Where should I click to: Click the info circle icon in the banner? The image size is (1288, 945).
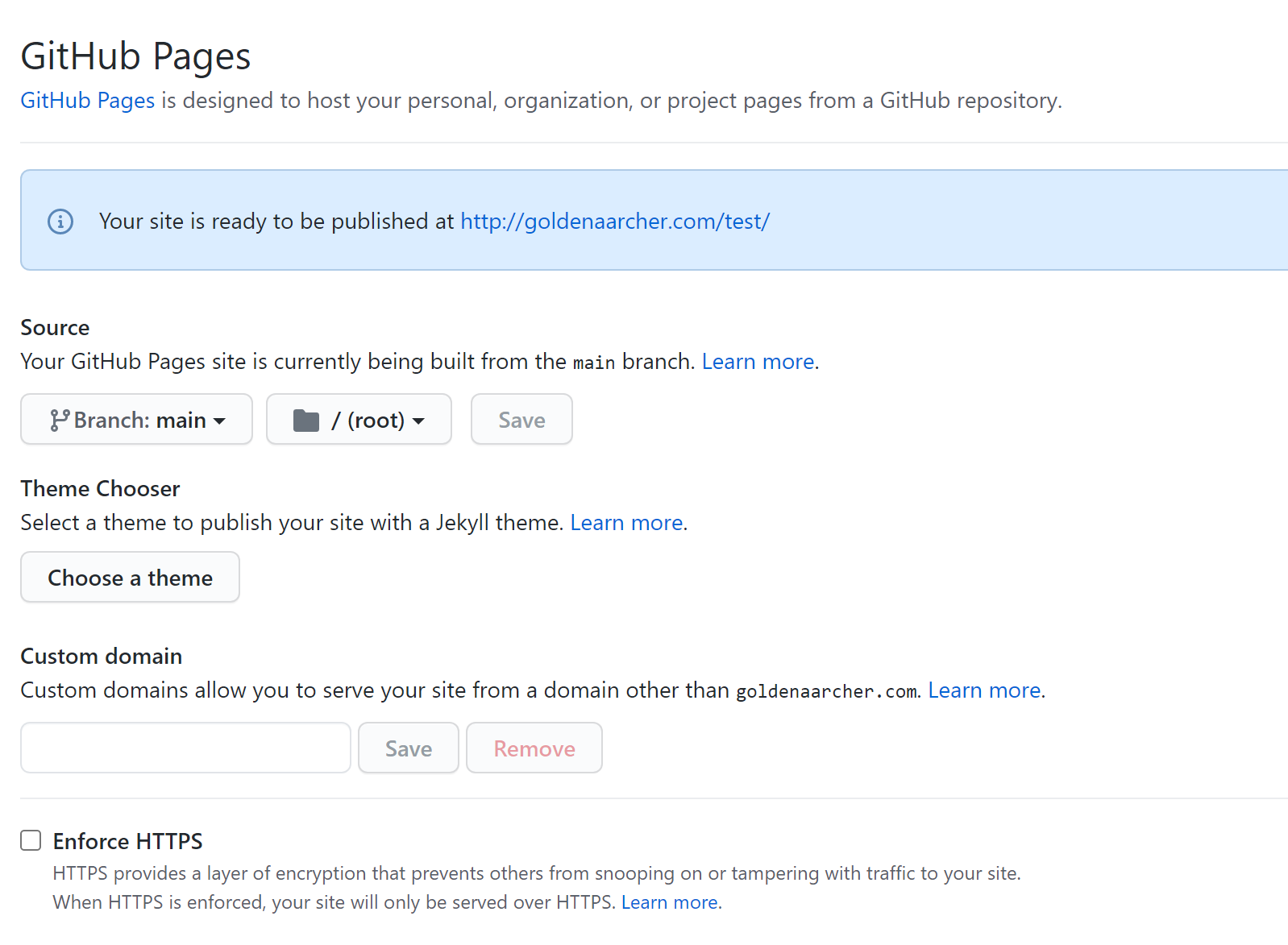coord(60,221)
